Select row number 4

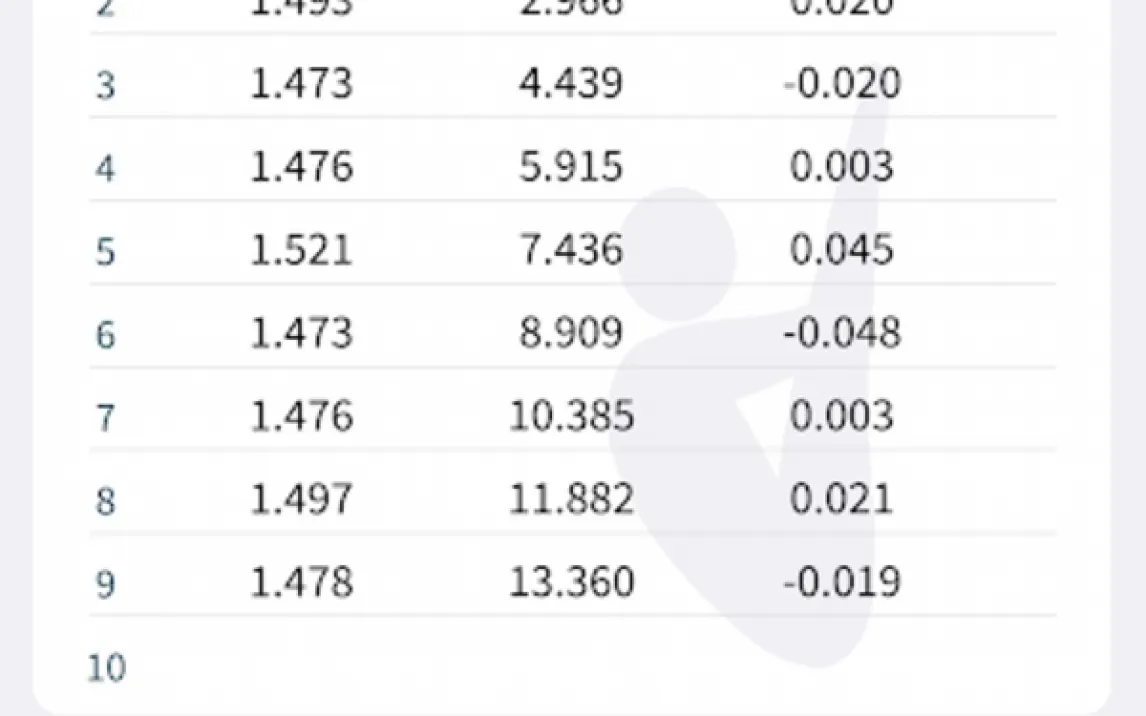pyautogui.click(x=106, y=169)
